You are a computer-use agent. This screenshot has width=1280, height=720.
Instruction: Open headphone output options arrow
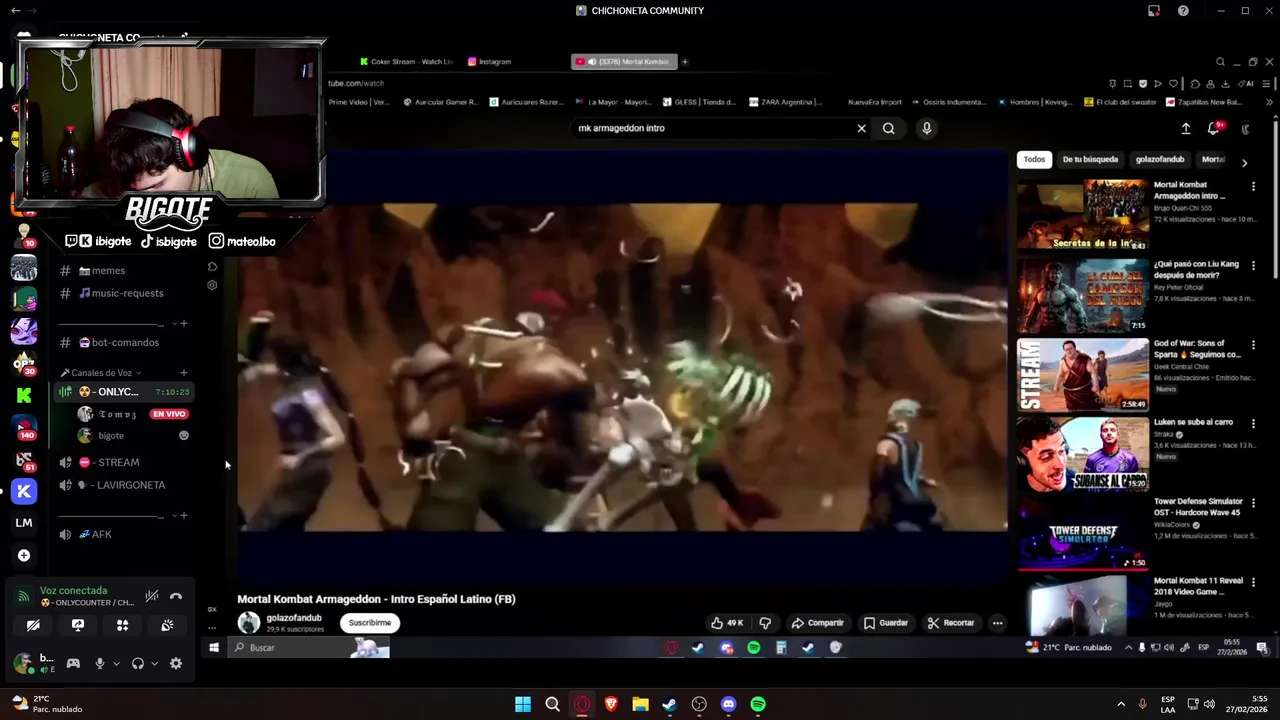(154, 663)
